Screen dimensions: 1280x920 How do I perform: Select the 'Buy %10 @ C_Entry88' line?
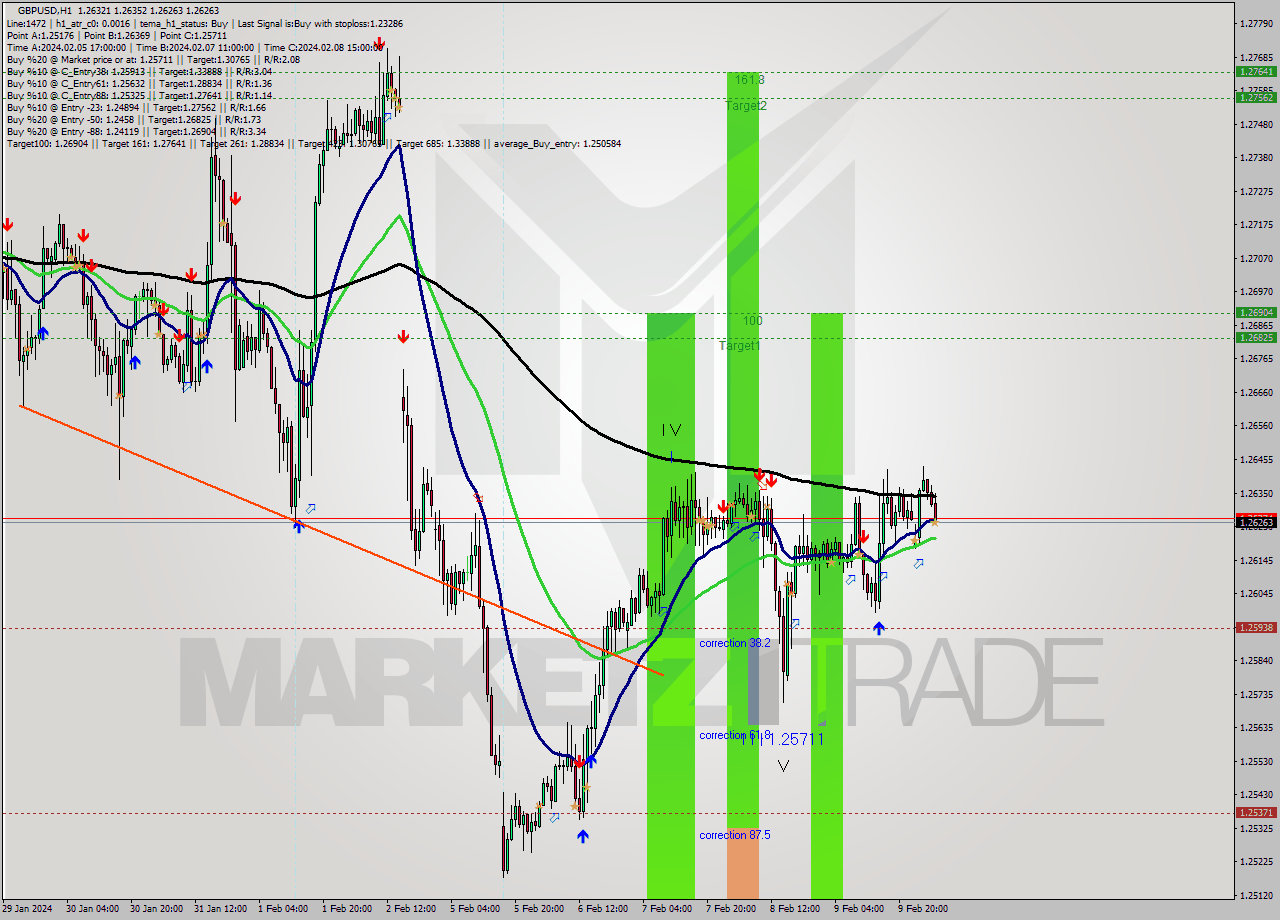coord(139,95)
